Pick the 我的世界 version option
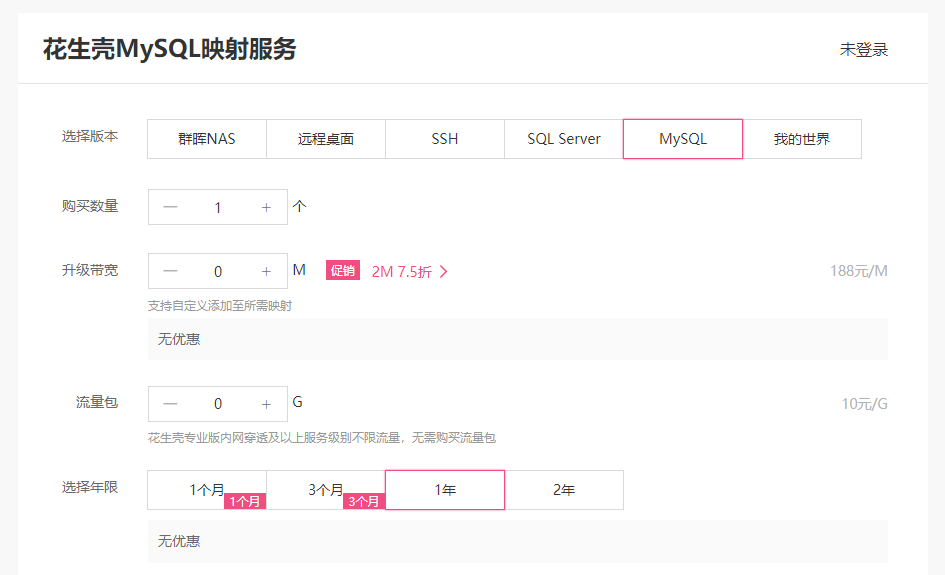945x575 pixels. (x=802, y=139)
